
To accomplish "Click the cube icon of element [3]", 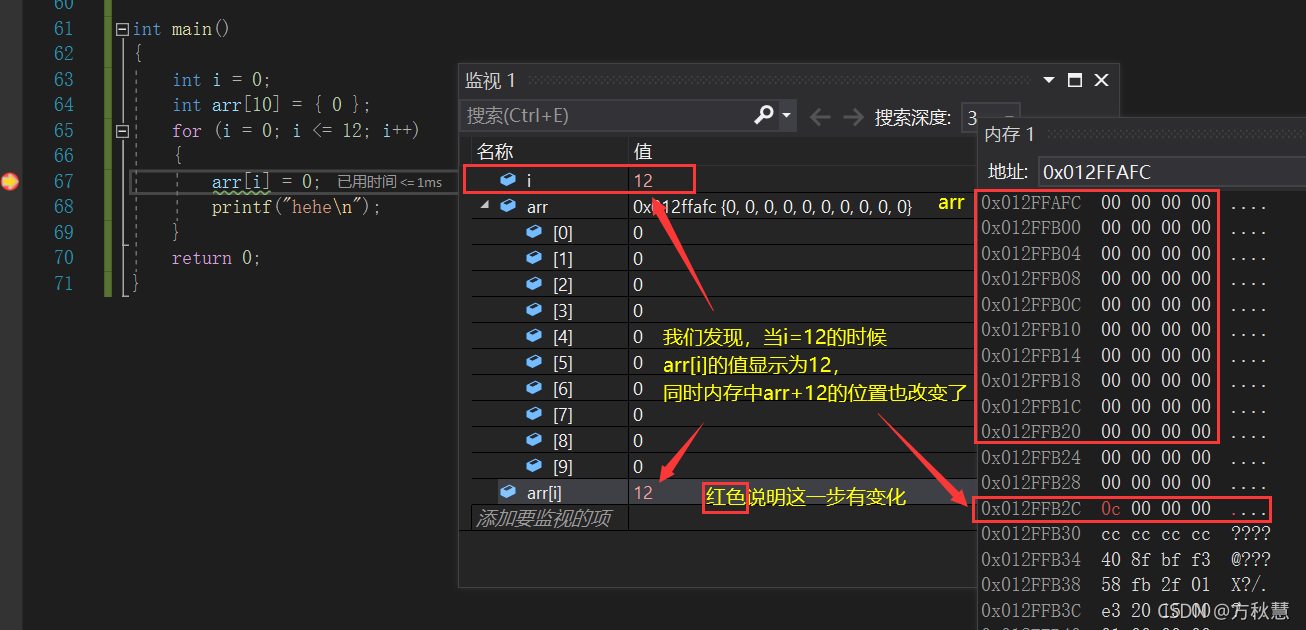I will coord(534,310).
